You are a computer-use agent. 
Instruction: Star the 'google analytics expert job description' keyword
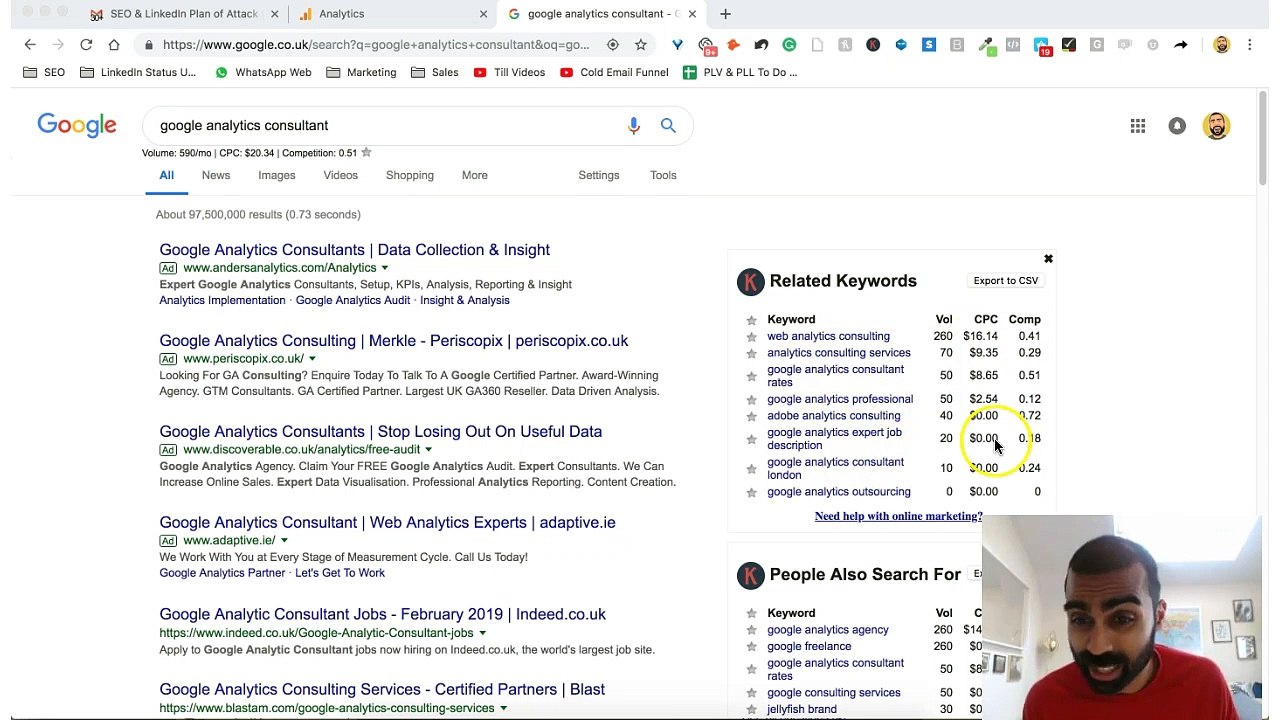[x=751, y=439]
